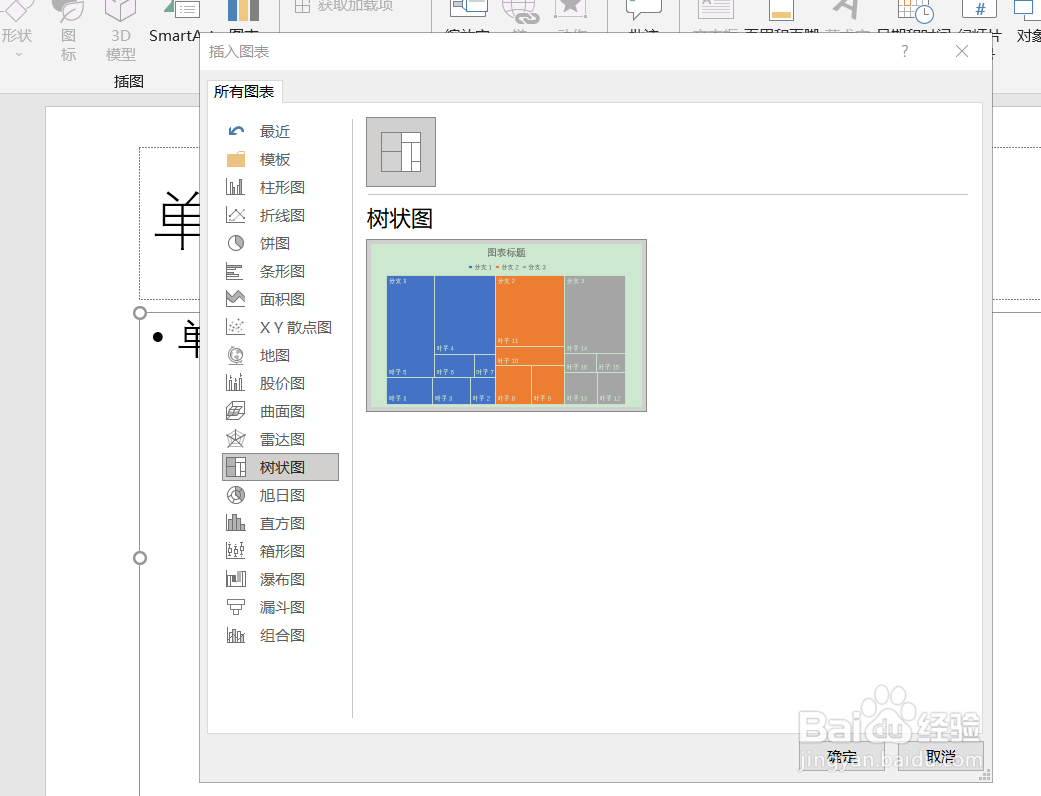Select the 树状图 subtype thumbnail at top
This screenshot has height=796, width=1041.
(400, 152)
